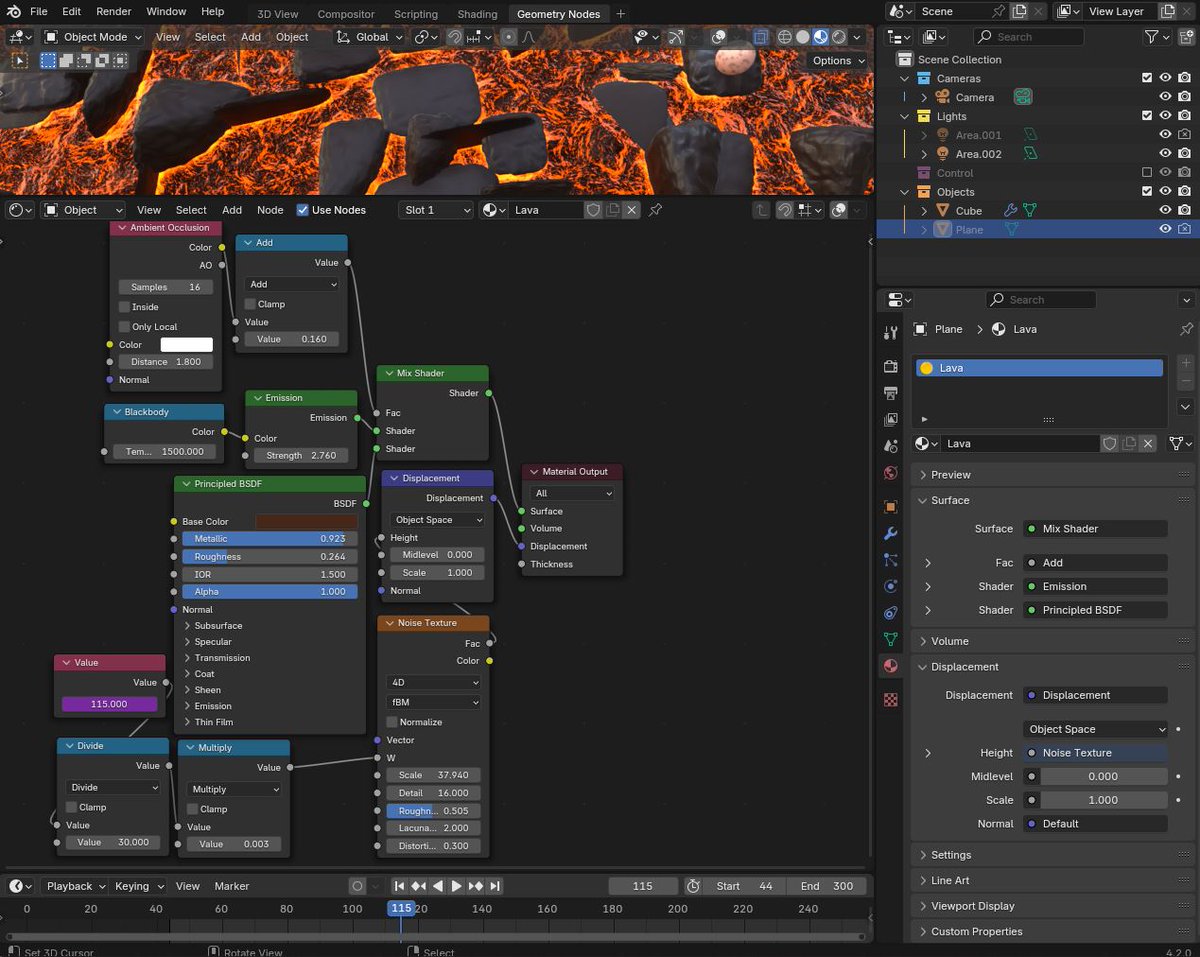The image size is (1200, 957).
Task: Open the Slot 1 material slot dropdown
Action: pyautogui.click(x=436, y=210)
